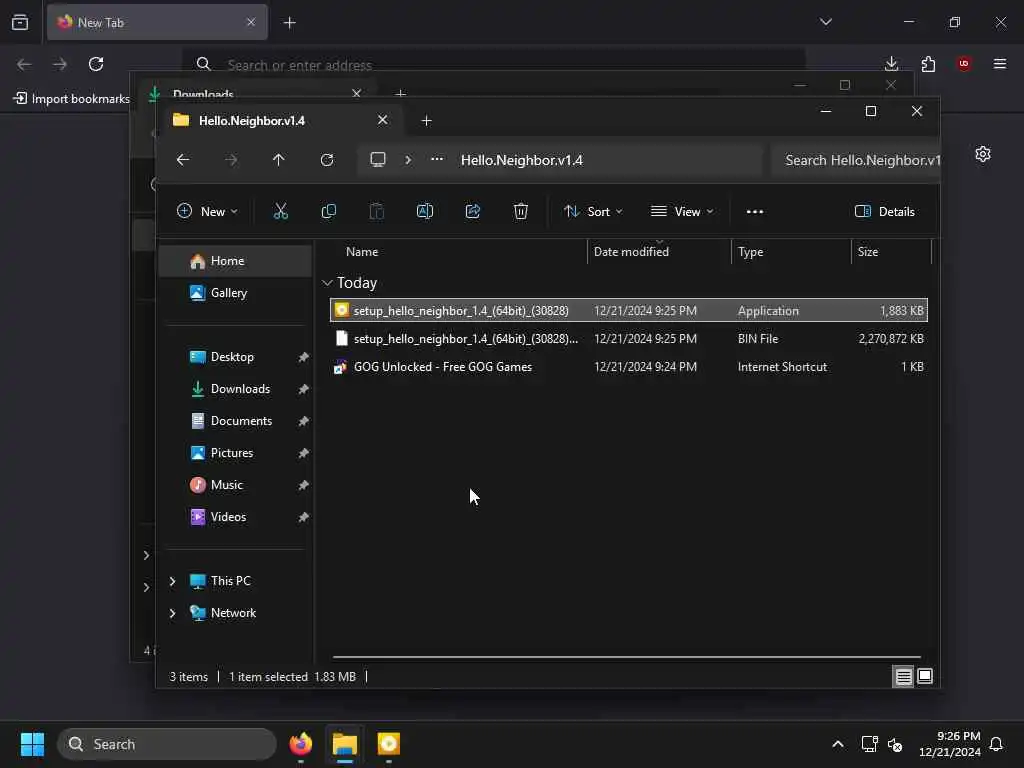
Task: Sort by Date modified column header
Action: [631, 251]
